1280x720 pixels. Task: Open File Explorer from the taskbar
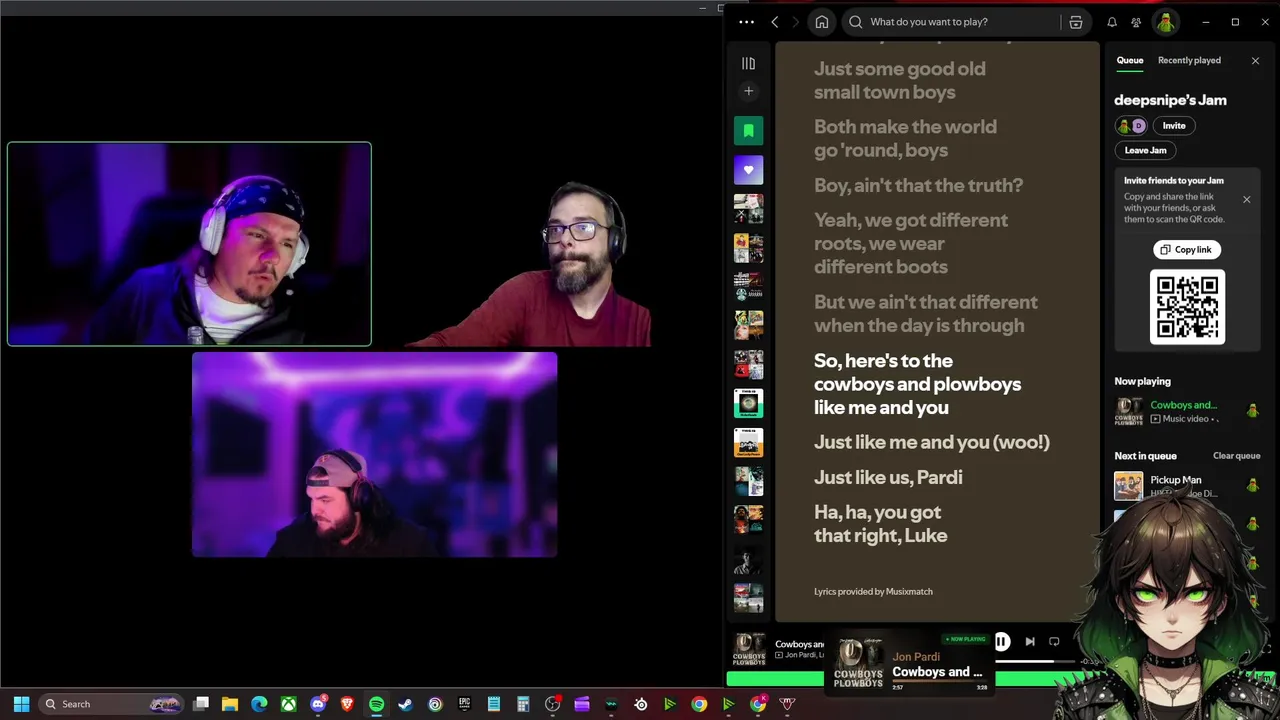[x=230, y=704]
